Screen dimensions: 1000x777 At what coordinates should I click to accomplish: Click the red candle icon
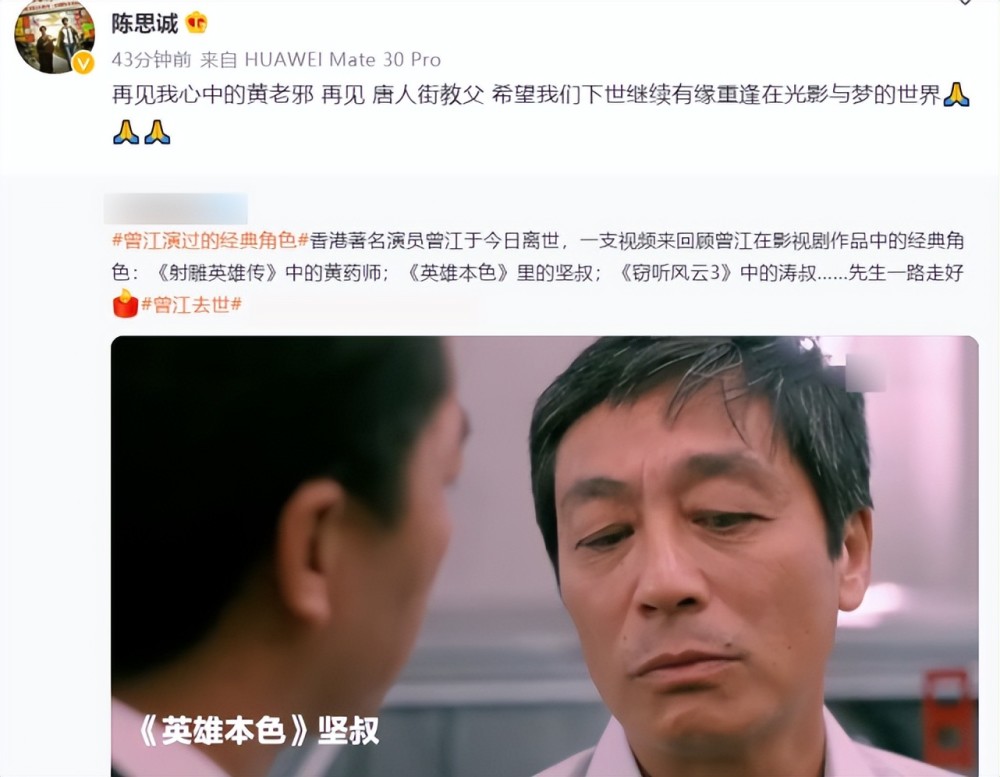point(125,303)
